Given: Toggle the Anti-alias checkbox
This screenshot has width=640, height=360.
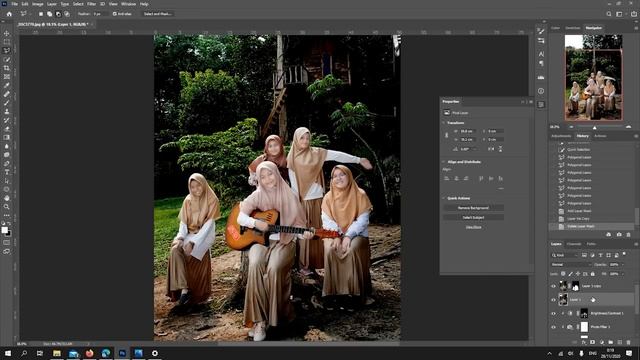Looking at the screenshot, I should (115, 14).
